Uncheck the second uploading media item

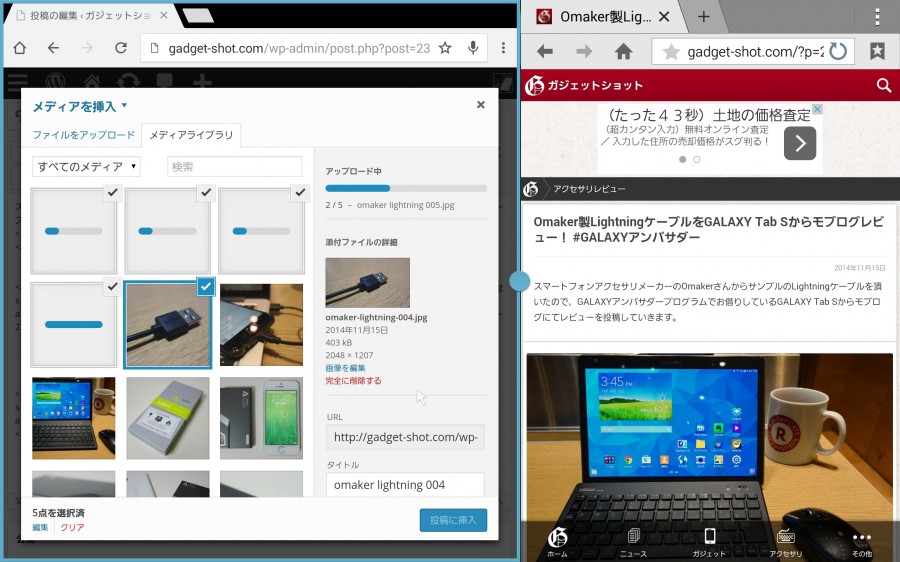pyautogui.click(x=206, y=192)
